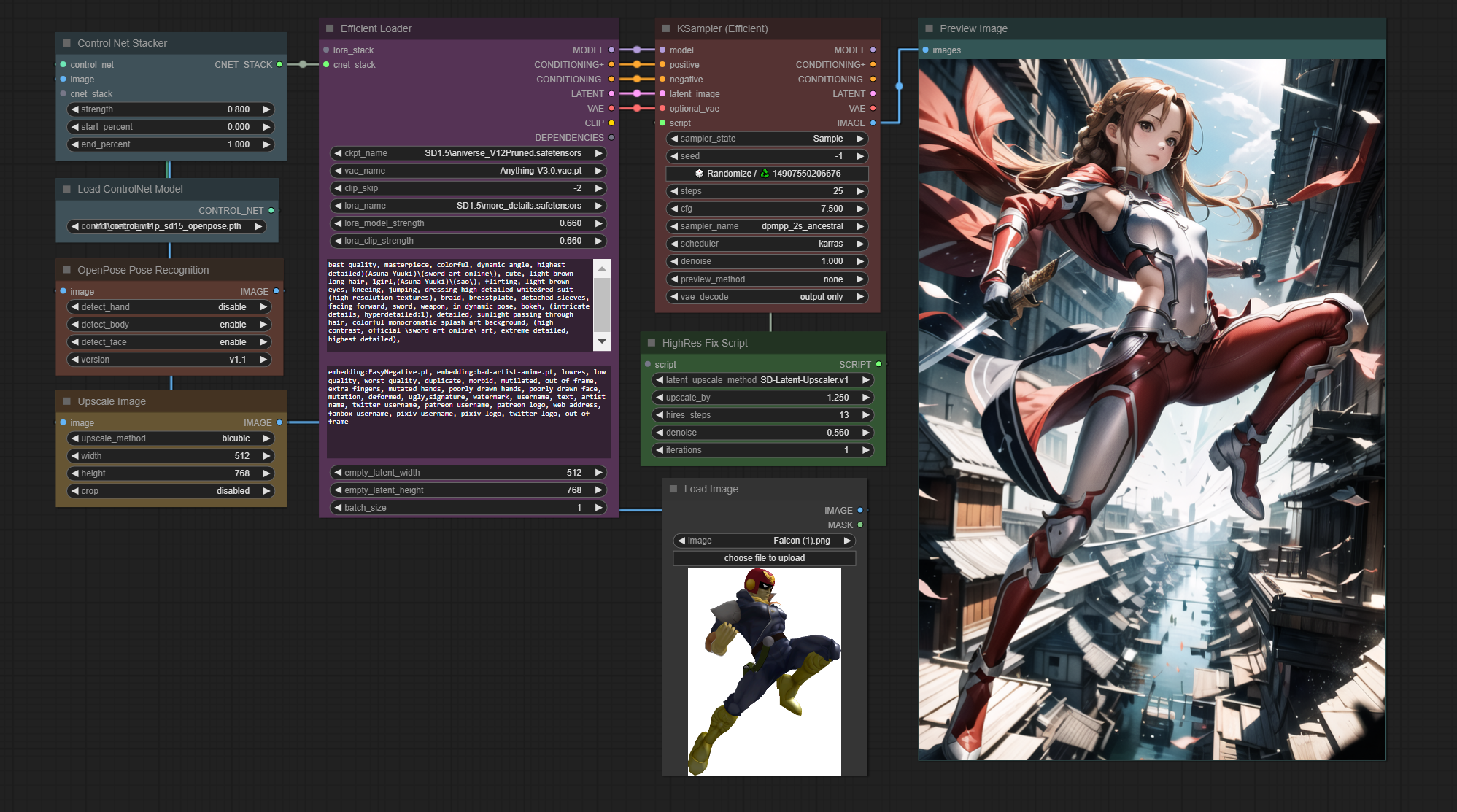
Task: Toggle detect_body enable setting
Action: coord(169,325)
